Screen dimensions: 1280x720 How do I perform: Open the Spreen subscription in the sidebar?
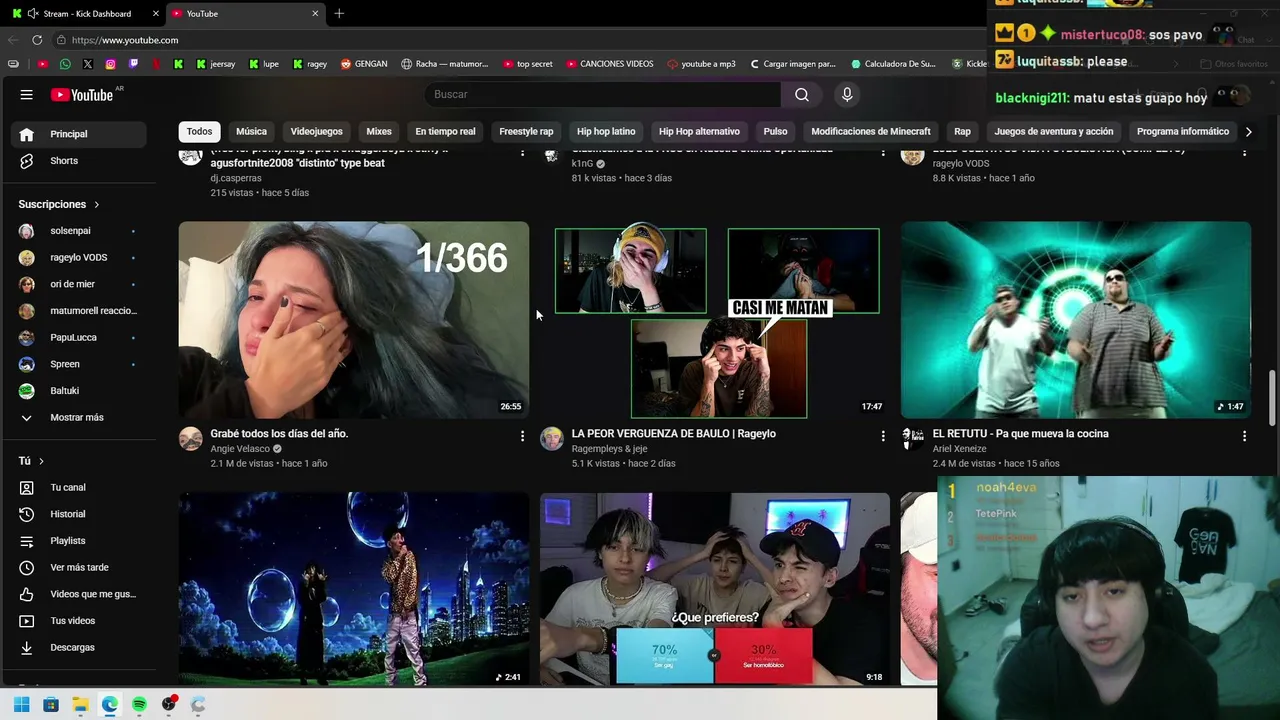(x=80, y=364)
